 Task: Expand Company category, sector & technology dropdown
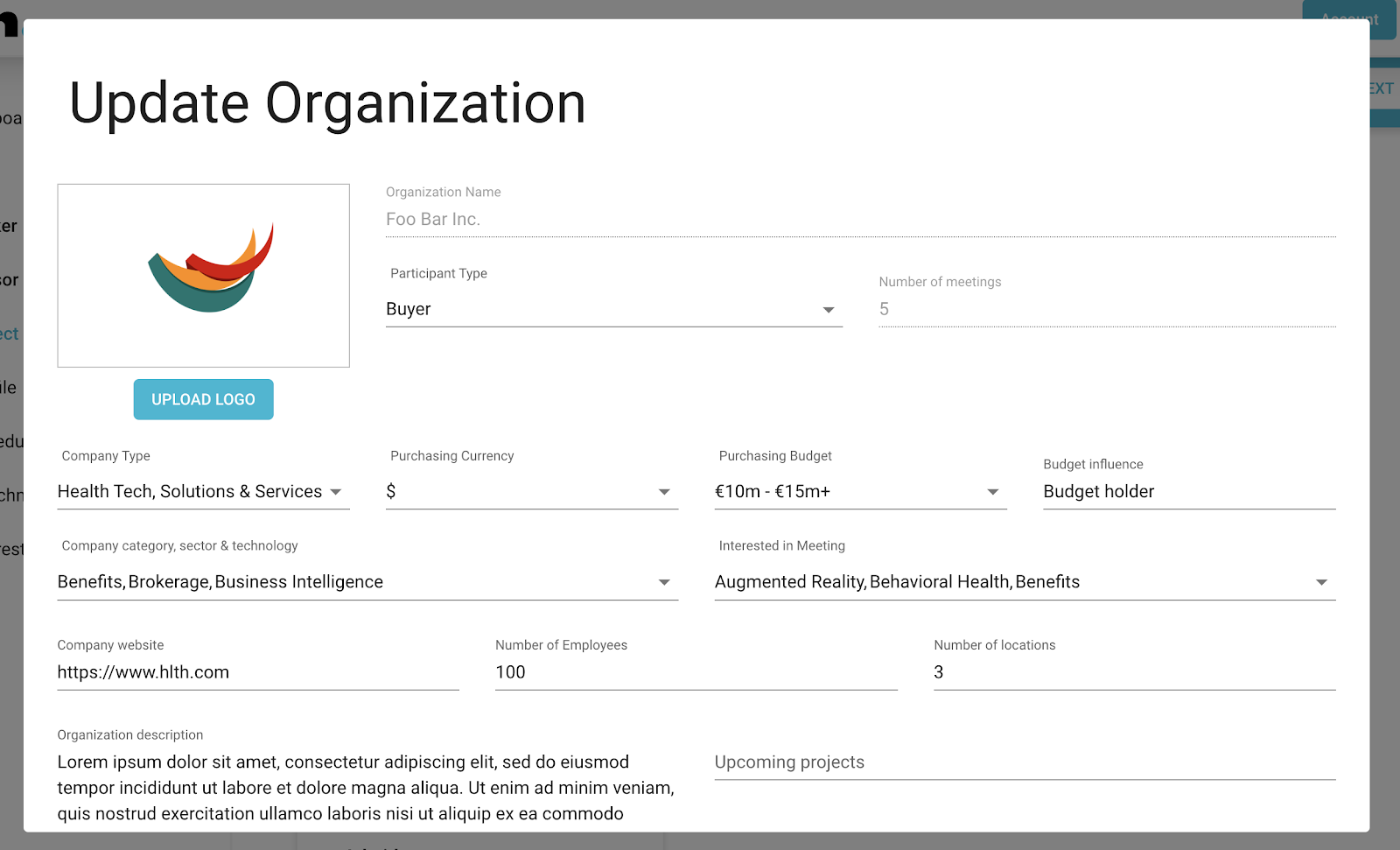coord(367,582)
